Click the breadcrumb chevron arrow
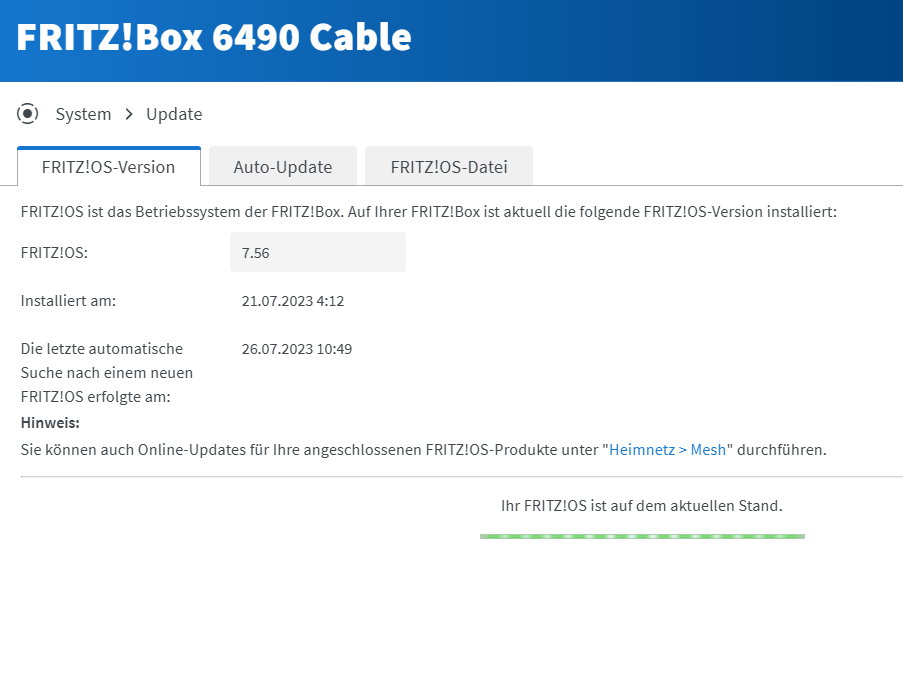This screenshot has height=675, width=903. click(x=129, y=114)
